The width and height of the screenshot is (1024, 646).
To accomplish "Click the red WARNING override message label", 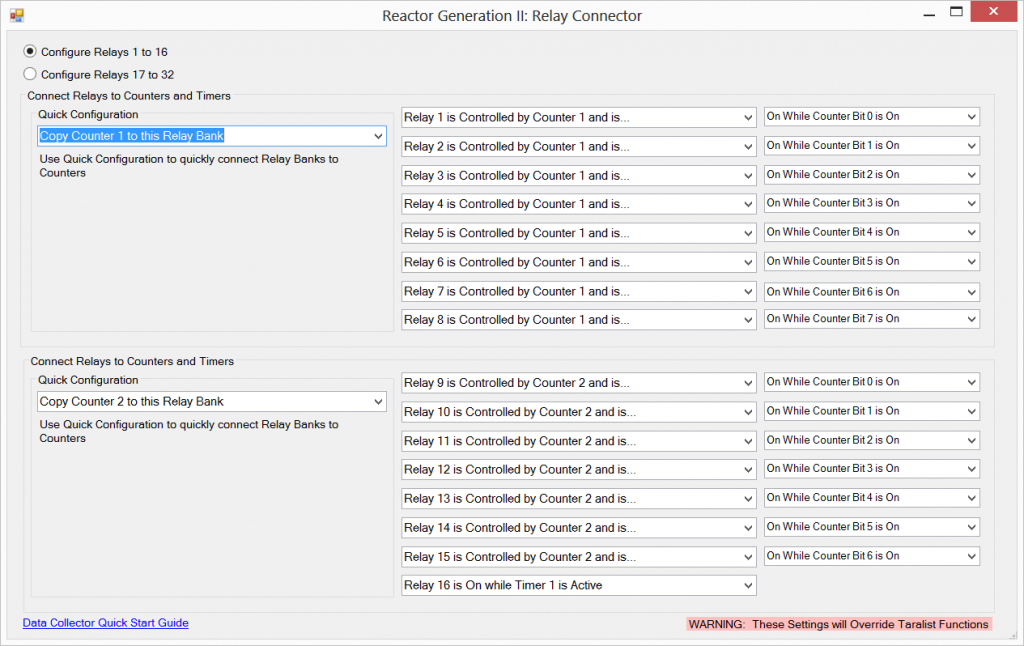I will click(838, 624).
